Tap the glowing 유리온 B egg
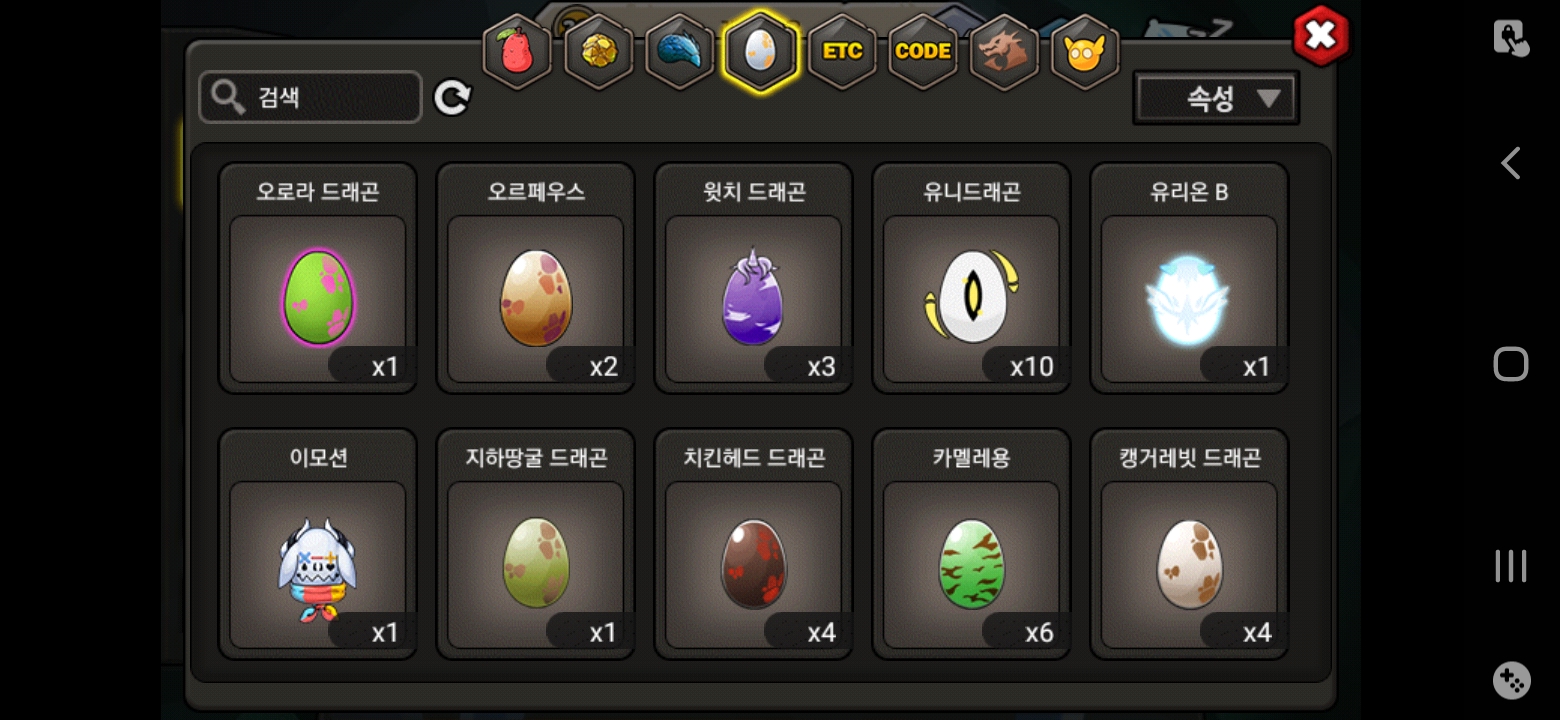Screen dimensions: 1560x720 [x=1190, y=278]
